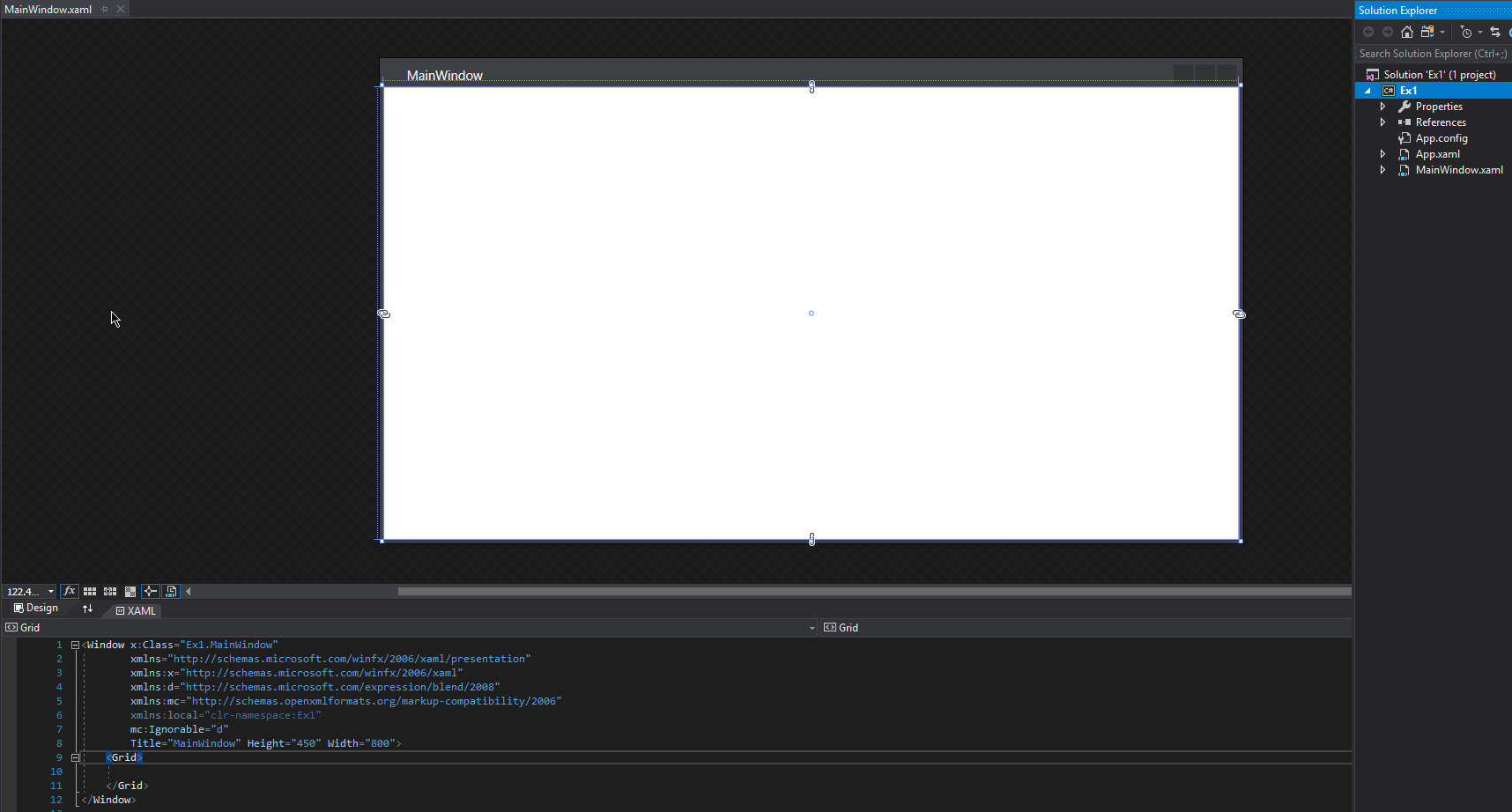Click Sync with Active Document icon
Image resolution: width=1512 pixels, height=812 pixels.
tap(1495, 32)
